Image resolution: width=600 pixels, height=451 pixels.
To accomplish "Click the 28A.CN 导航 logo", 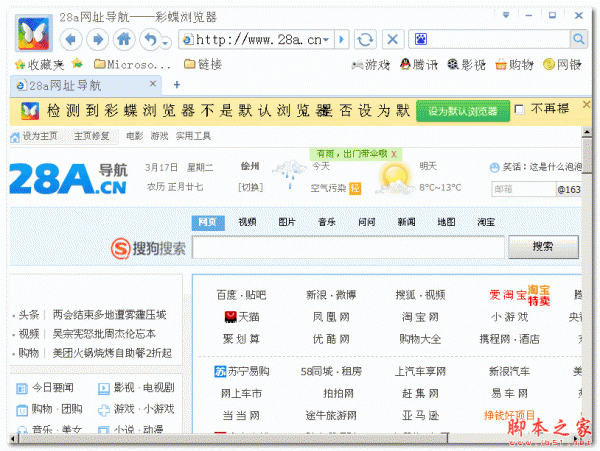I will coord(69,179).
